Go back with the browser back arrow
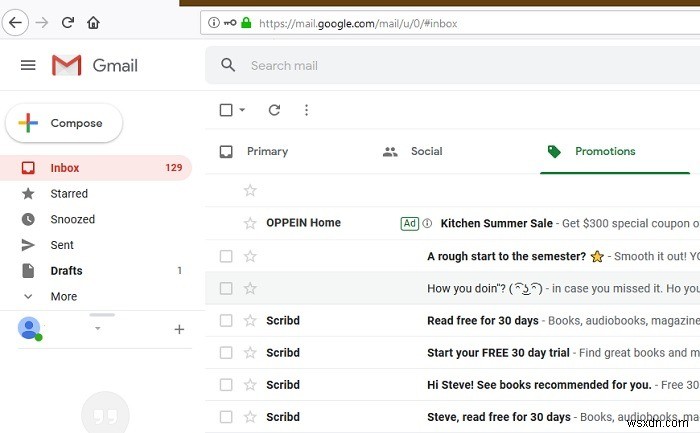The height and width of the screenshot is (433, 700). [15, 22]
